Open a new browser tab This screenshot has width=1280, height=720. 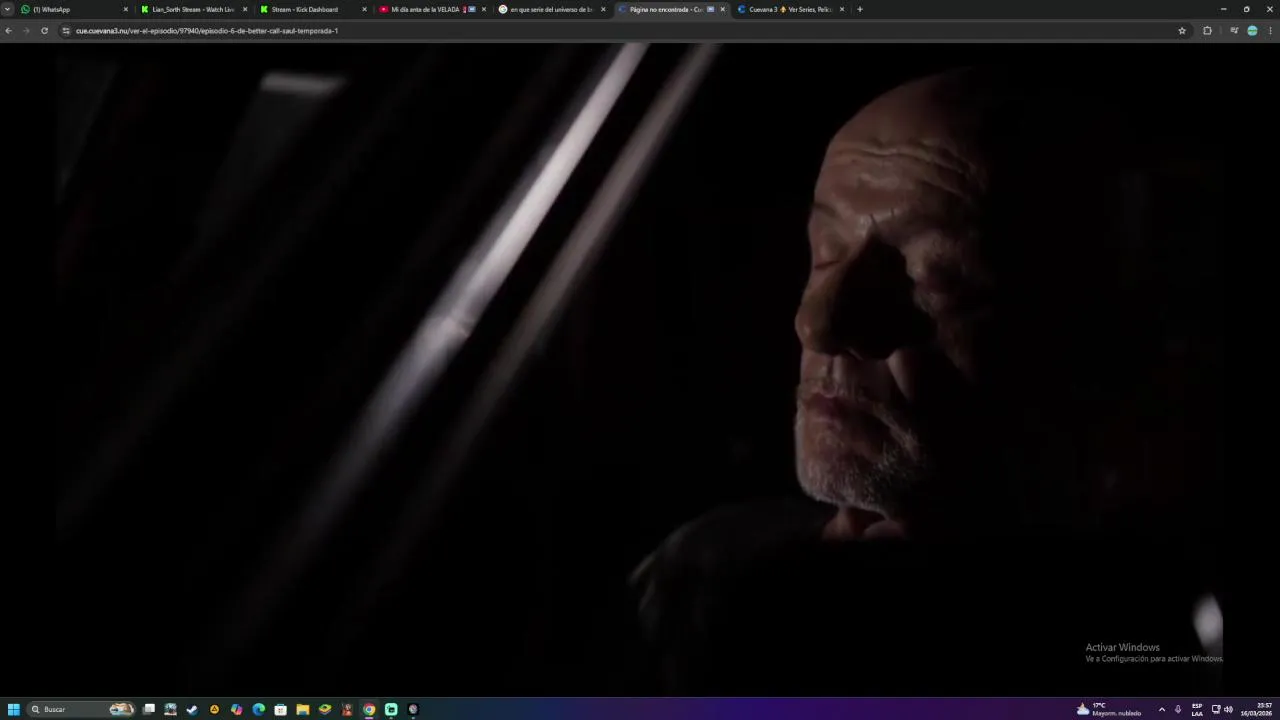coord(860,9)
